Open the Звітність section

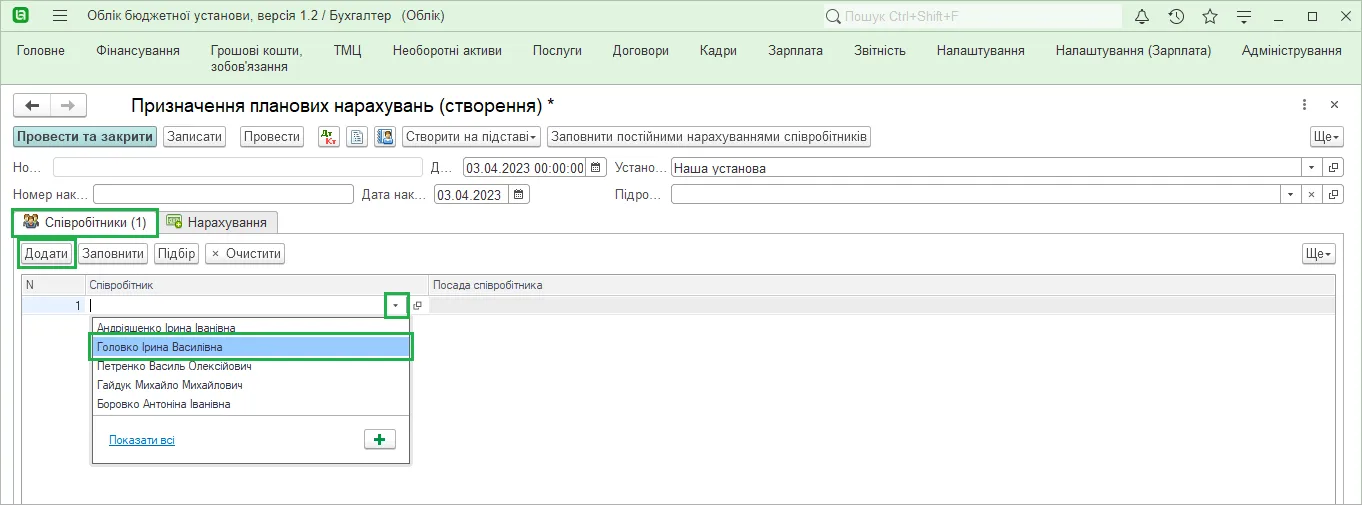click(880, 51)
